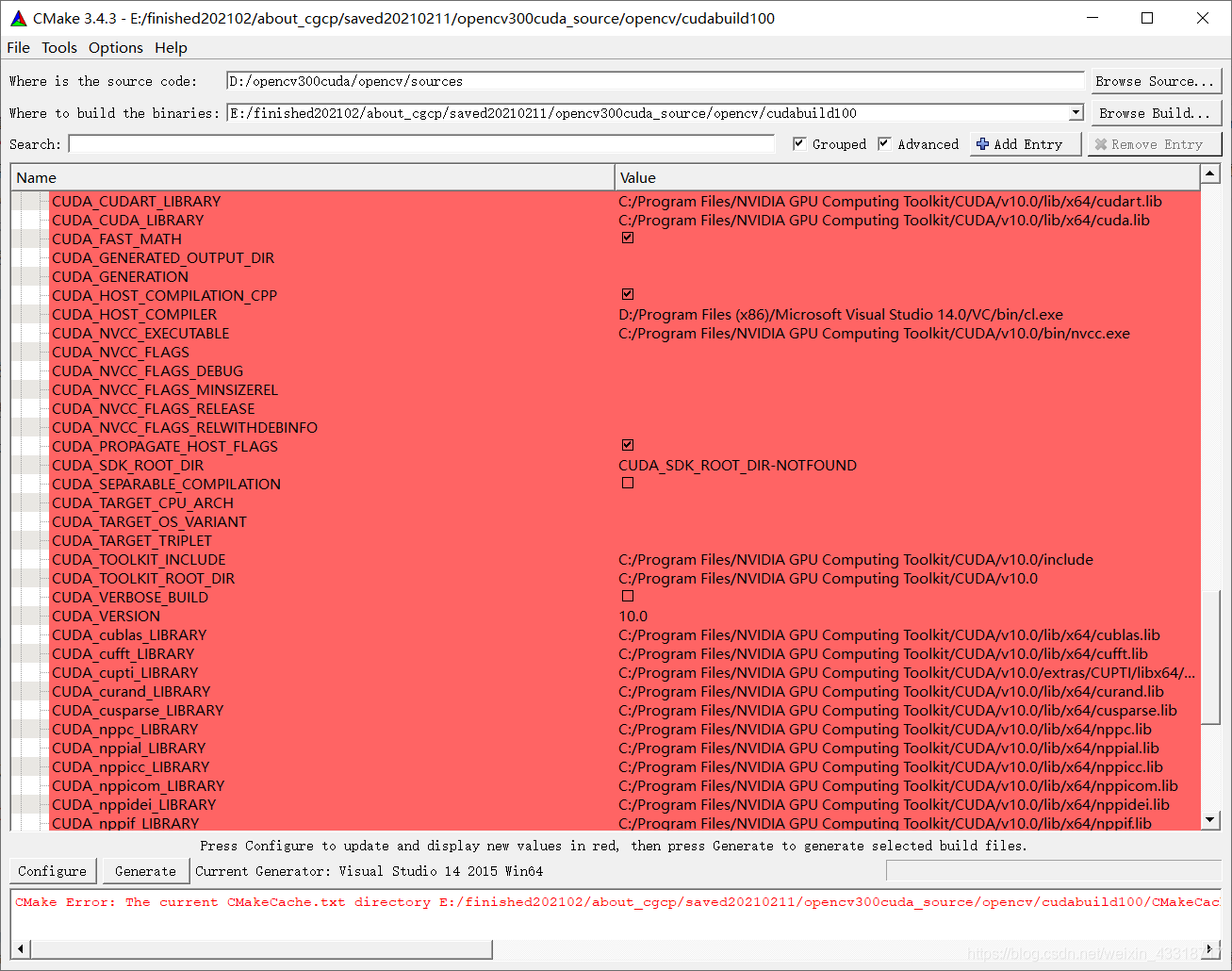The width and height of the screenshot is (1232, 971).
Task: Click the Generate button
Action: coord(145,871)
